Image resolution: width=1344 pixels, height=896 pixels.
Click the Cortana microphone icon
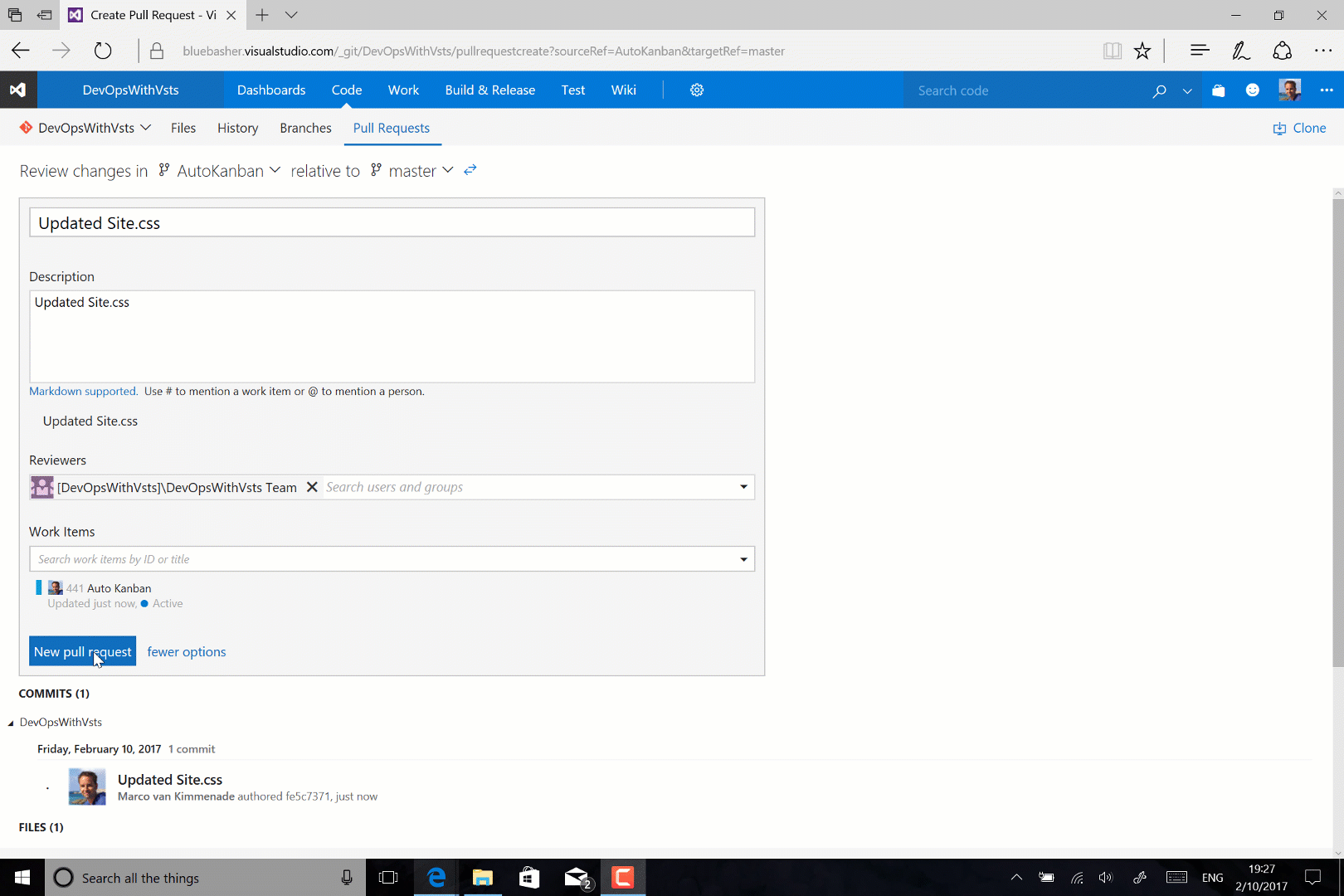pyautogui.click(x=347, y=878)
